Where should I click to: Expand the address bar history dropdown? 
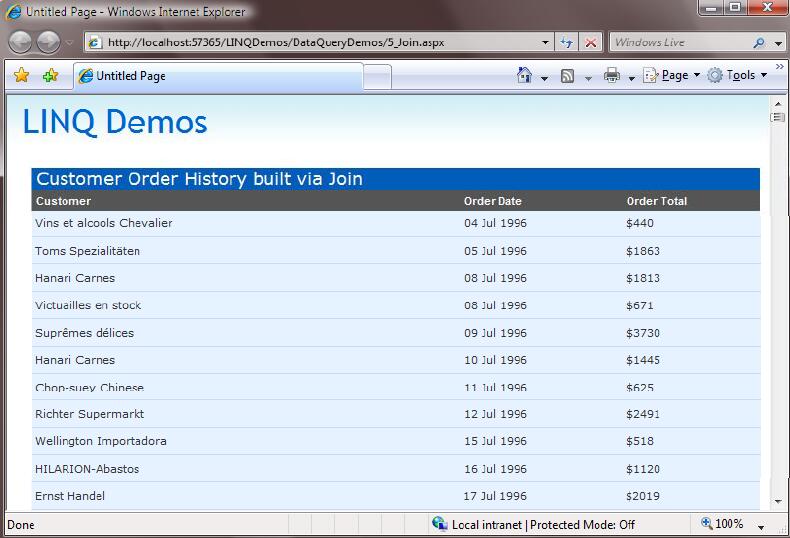pos(545,42)
